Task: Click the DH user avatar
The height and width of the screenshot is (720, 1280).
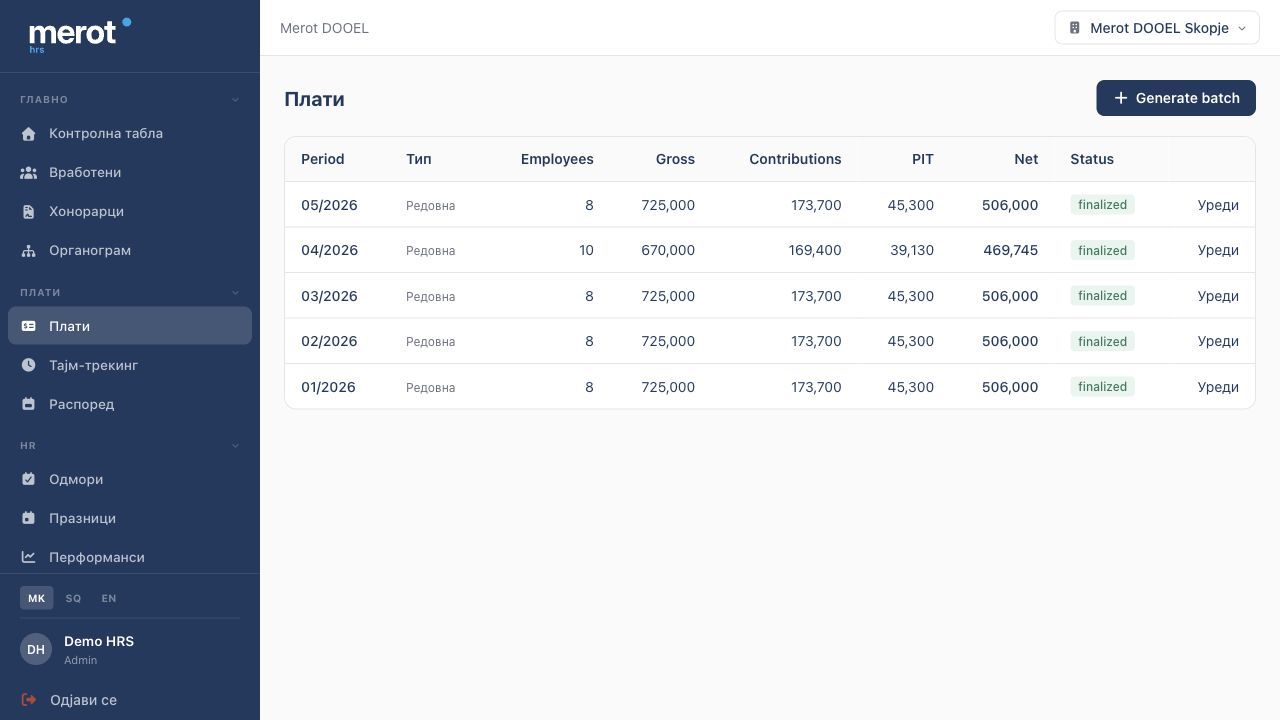Action: pos(36,649)
